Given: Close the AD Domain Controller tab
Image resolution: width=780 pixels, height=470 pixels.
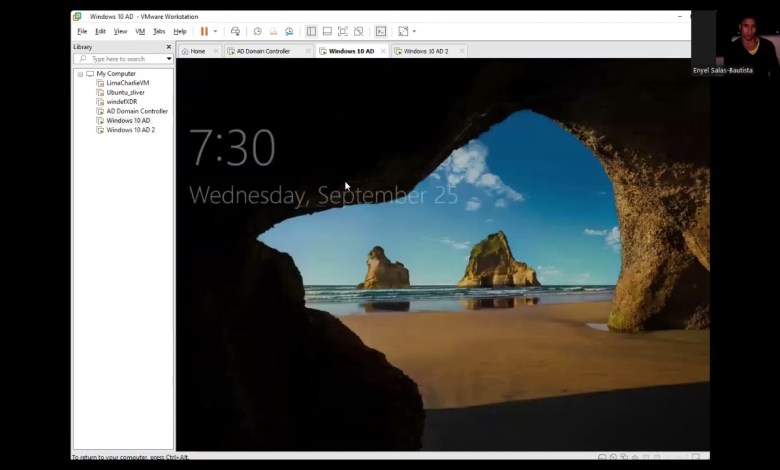Looking at the screenshot, I should (308, 51).
